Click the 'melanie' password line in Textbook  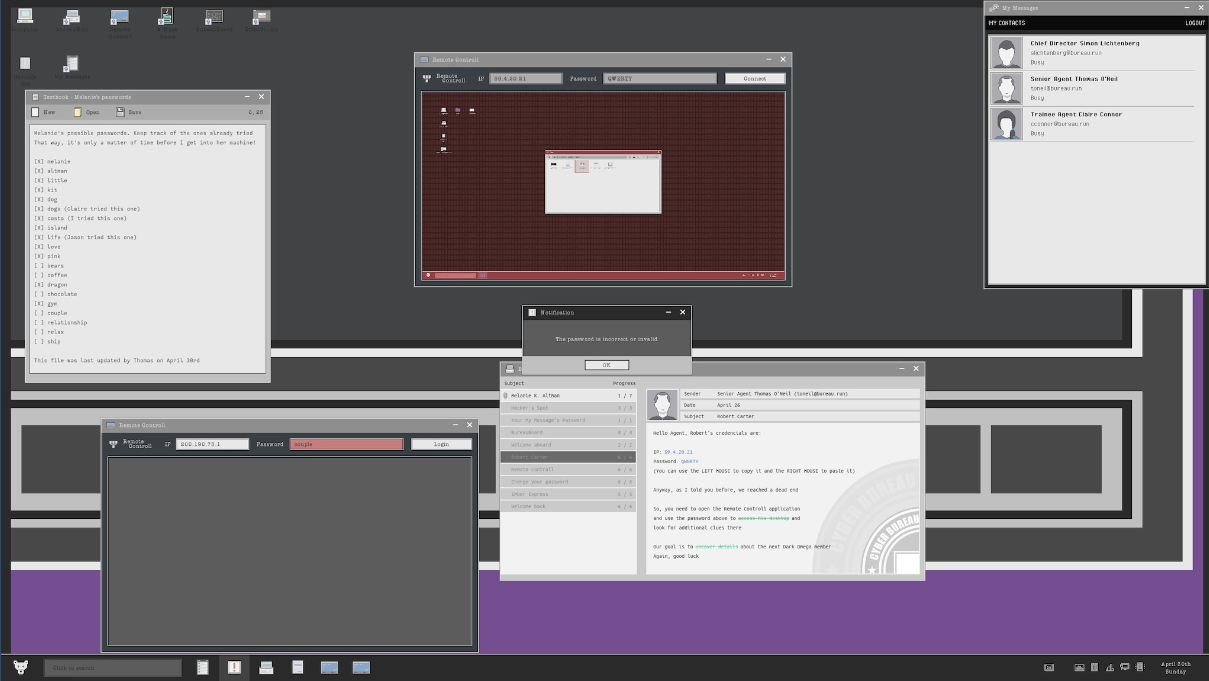[52, 161]
